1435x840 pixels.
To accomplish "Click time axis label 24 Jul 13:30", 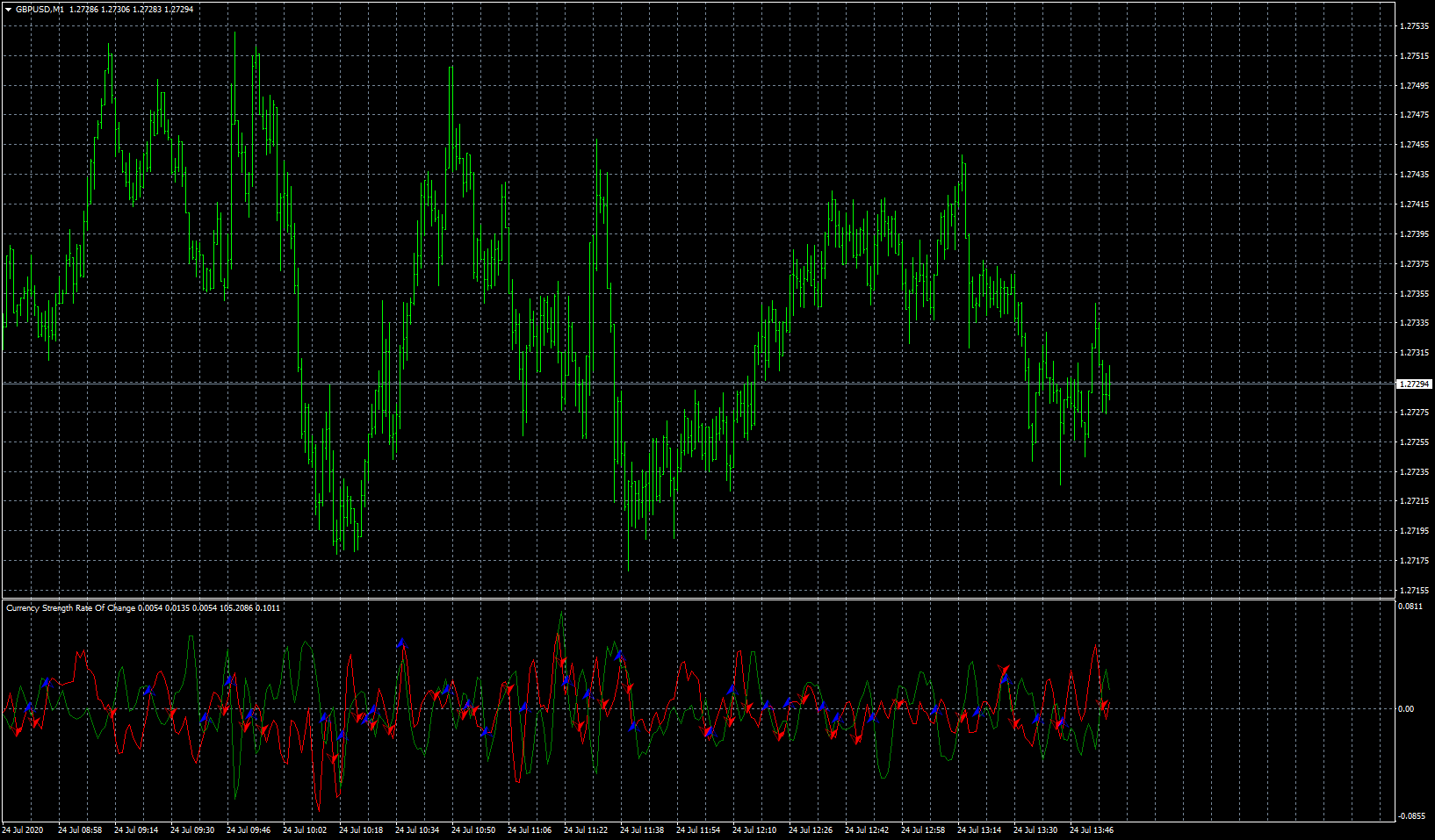I will tap(1035, 830).
